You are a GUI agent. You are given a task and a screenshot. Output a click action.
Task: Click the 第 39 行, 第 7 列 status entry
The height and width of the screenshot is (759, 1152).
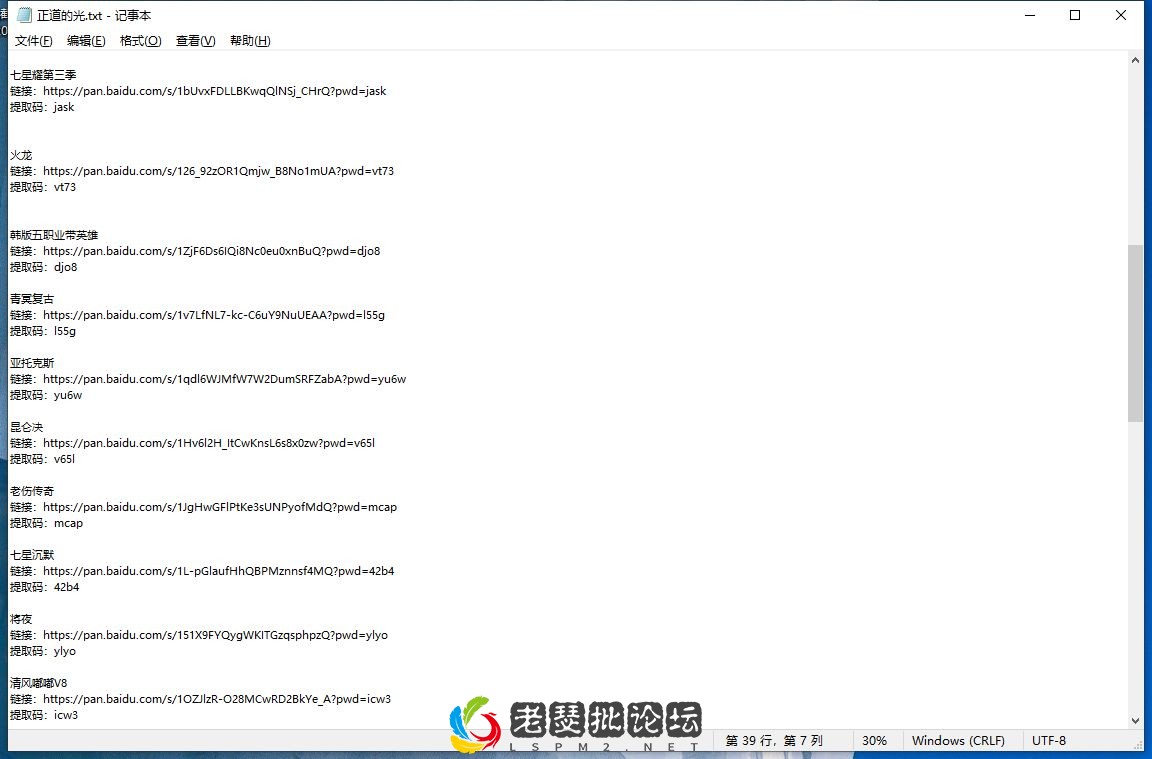774,741
